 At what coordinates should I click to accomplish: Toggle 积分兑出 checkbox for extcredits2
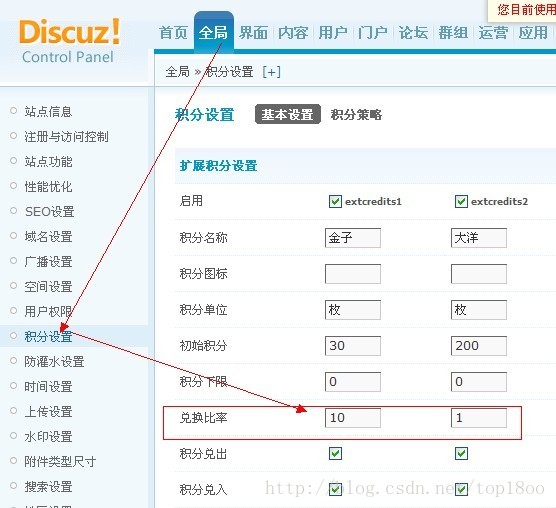[x=461, y=453]
